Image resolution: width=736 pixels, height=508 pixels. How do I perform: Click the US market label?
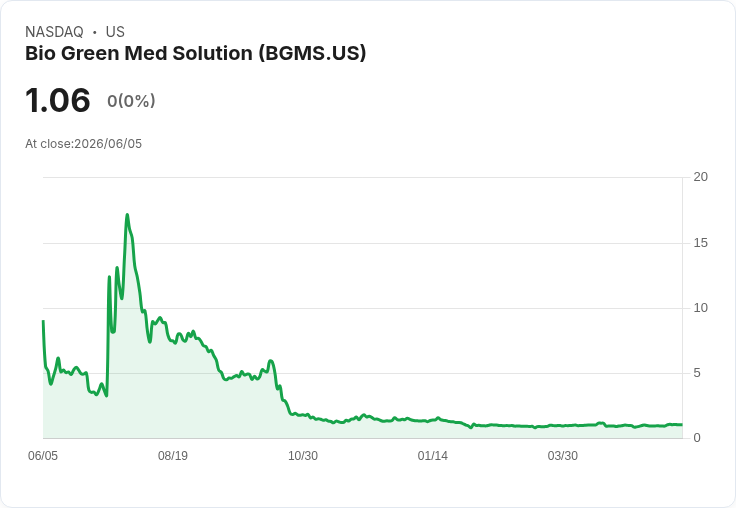click(x=115, y=32)
